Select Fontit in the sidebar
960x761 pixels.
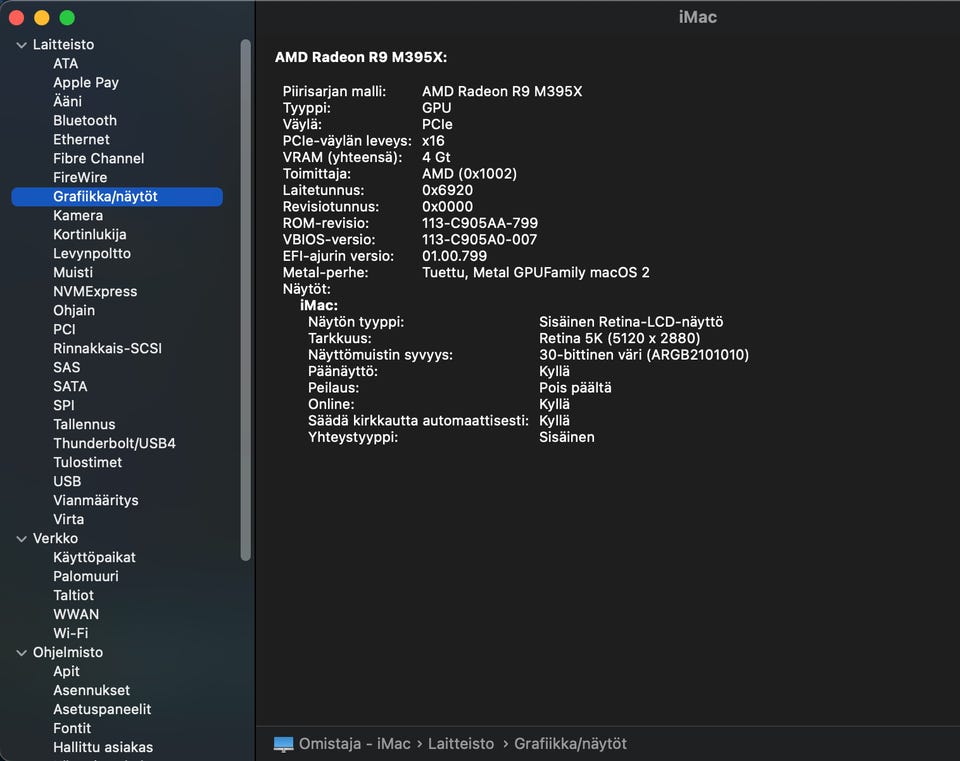coord(72,728)
